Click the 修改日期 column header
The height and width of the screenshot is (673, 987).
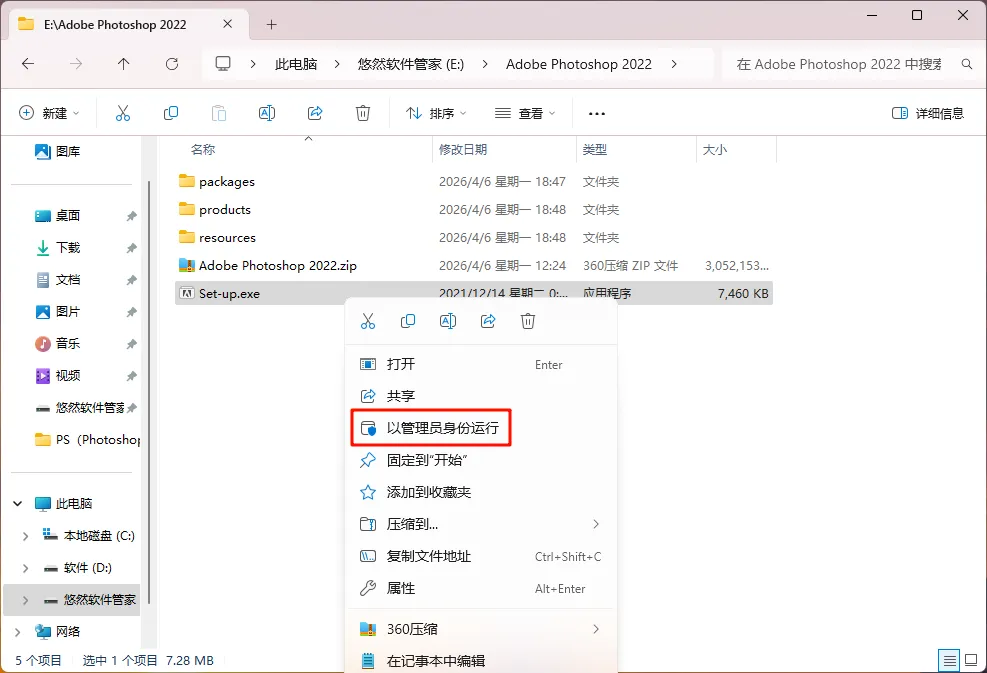pyautogui.click(x=463, y=150)
